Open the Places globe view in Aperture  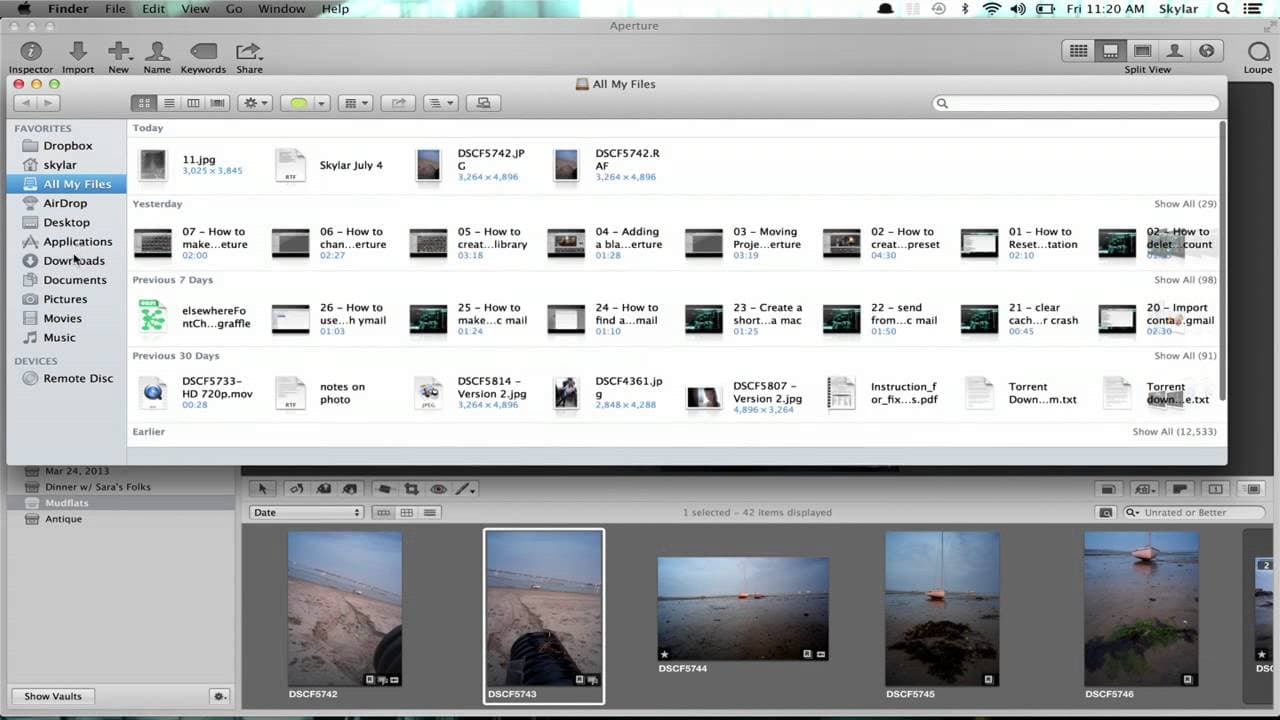point(1206,51)
